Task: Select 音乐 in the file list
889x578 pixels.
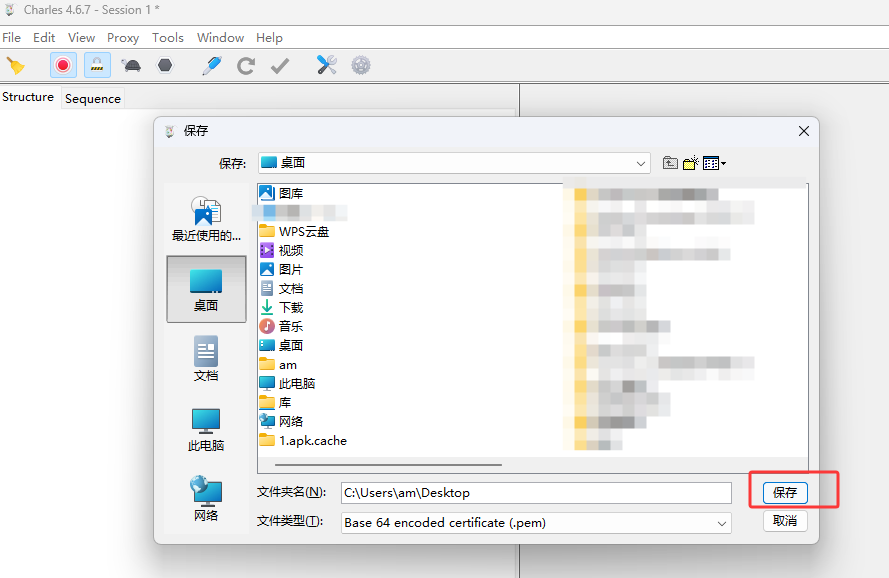Action: (281, 326)
